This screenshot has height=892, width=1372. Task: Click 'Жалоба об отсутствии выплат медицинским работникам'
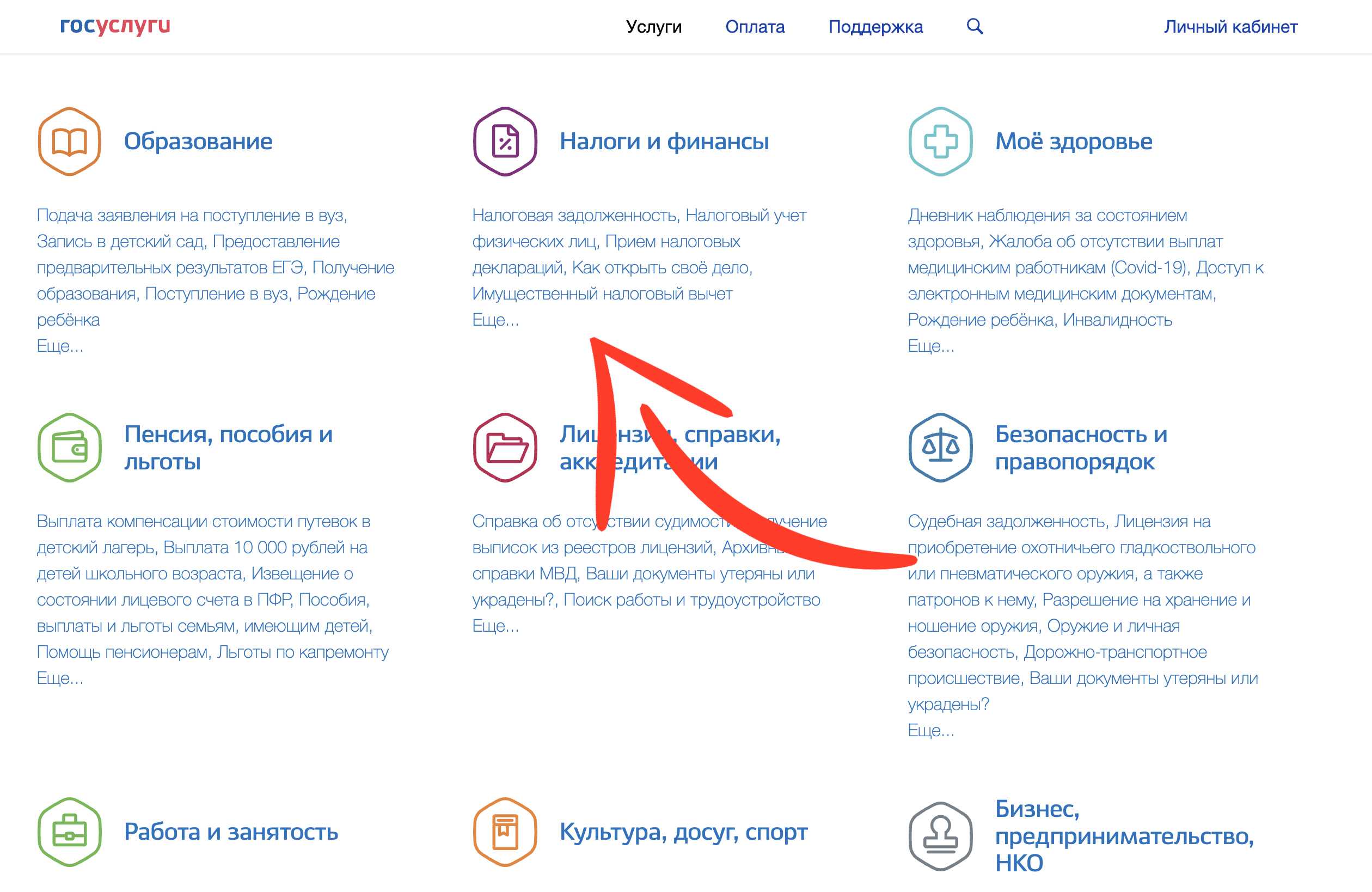pos(1065,255)
